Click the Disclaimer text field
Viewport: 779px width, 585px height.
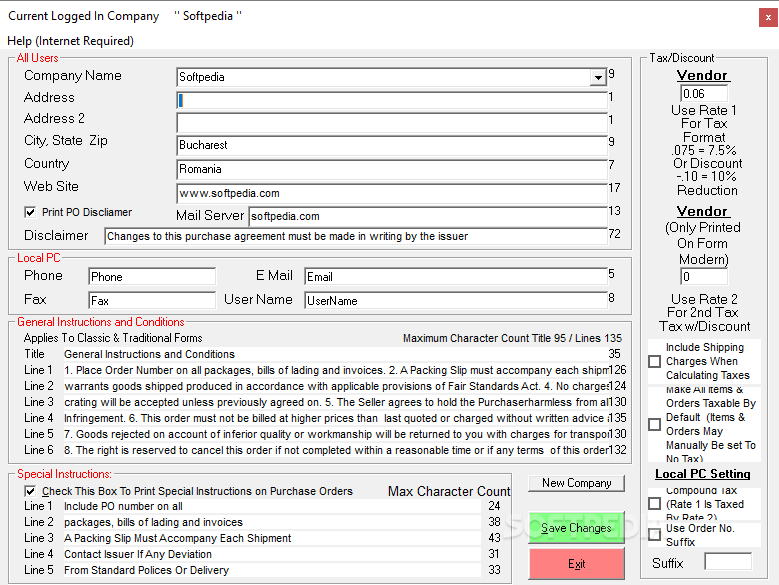(356, 236)
